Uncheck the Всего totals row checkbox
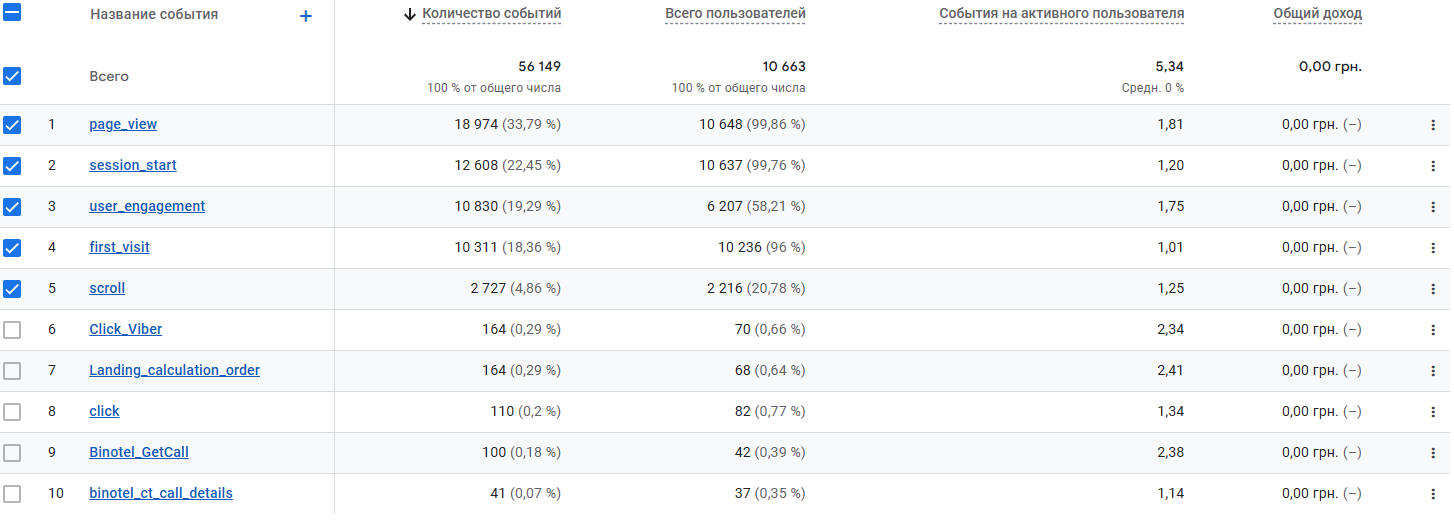Image resolution: width=1454 pixels, height=529 pixels. 12,76
